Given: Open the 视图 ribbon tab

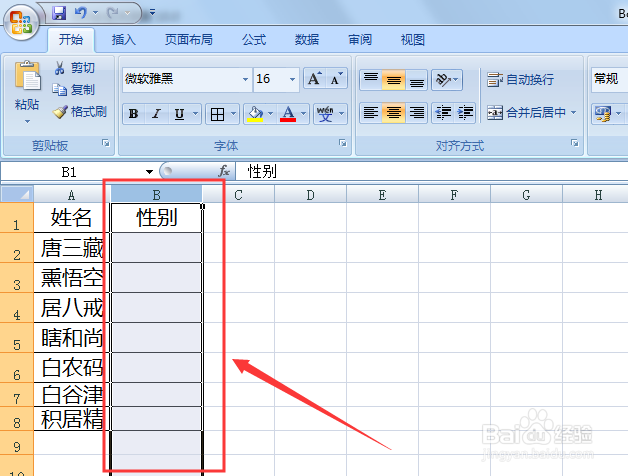Looking at the screenshot, I should 413,40.
